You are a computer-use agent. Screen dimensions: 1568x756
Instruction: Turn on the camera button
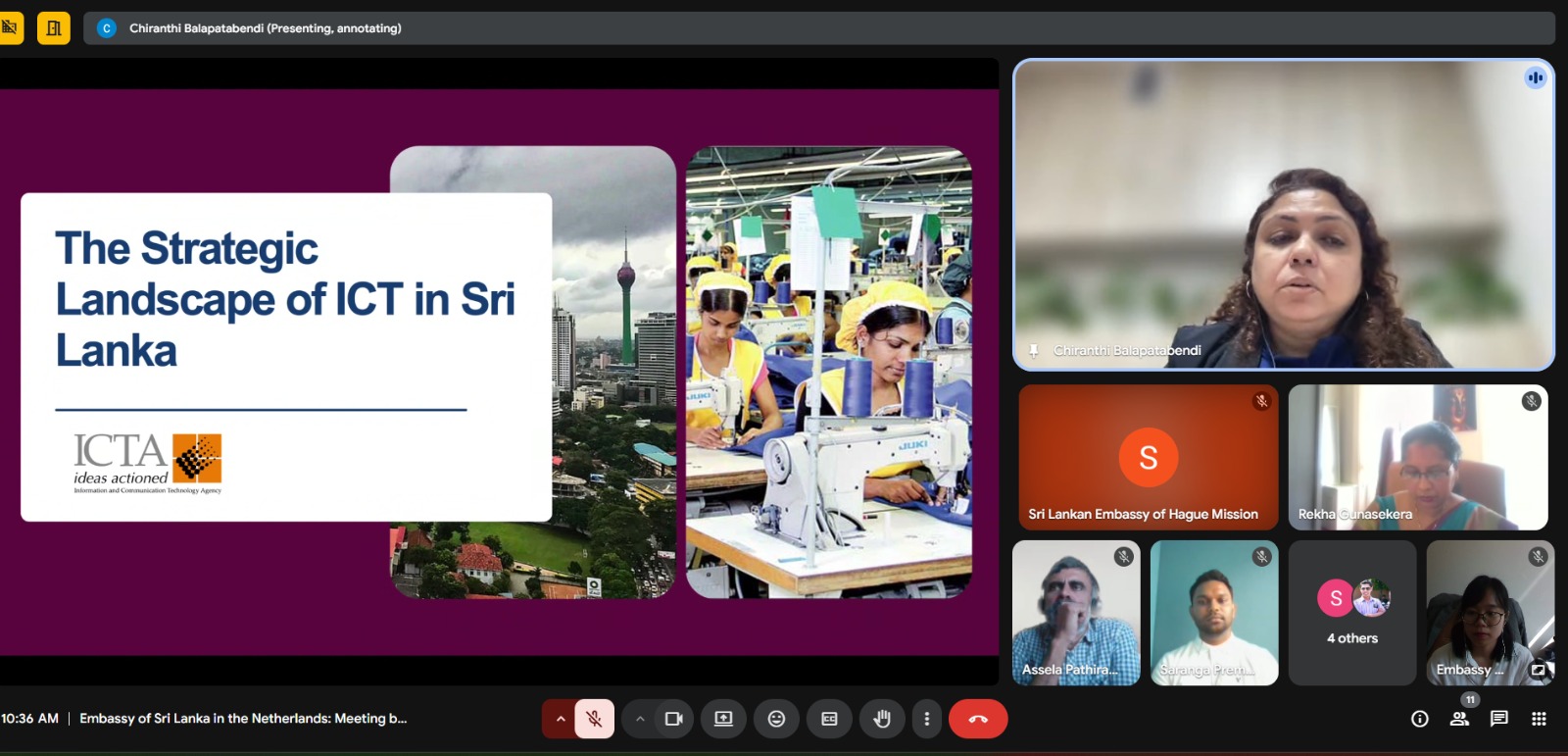pos(674,719)
